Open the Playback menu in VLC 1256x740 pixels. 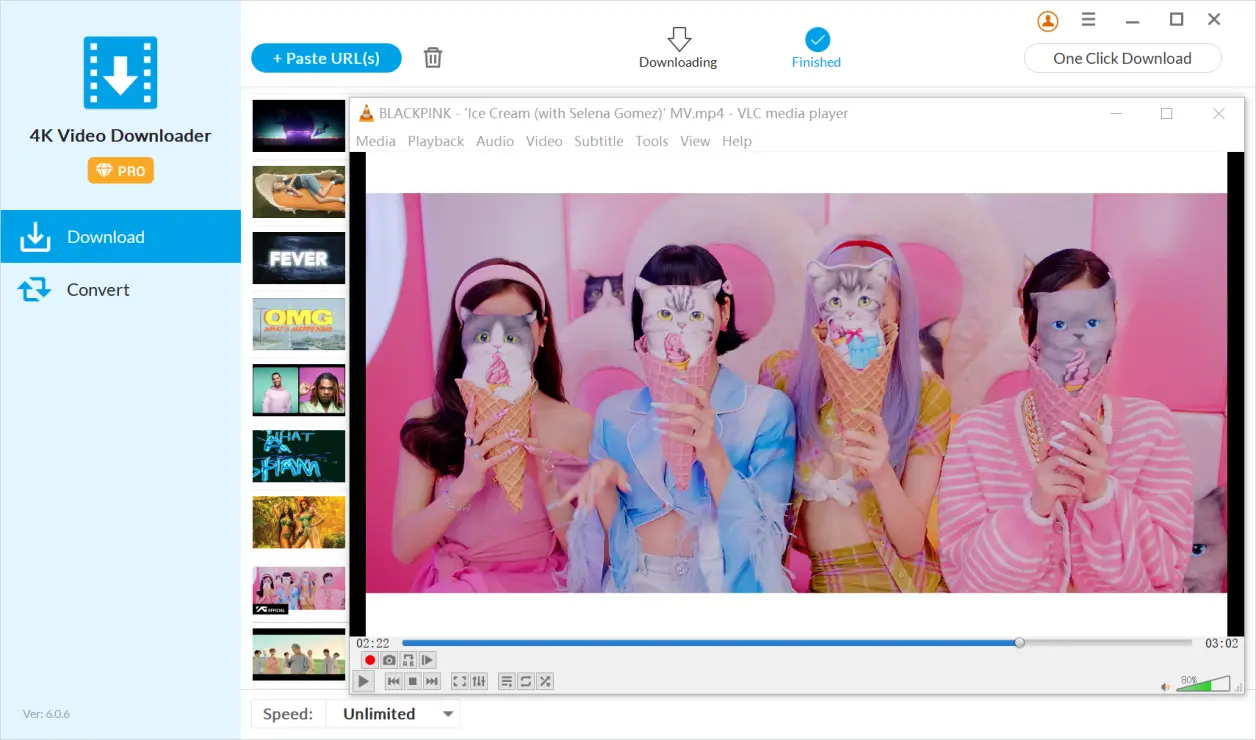(x=436, y=141)
